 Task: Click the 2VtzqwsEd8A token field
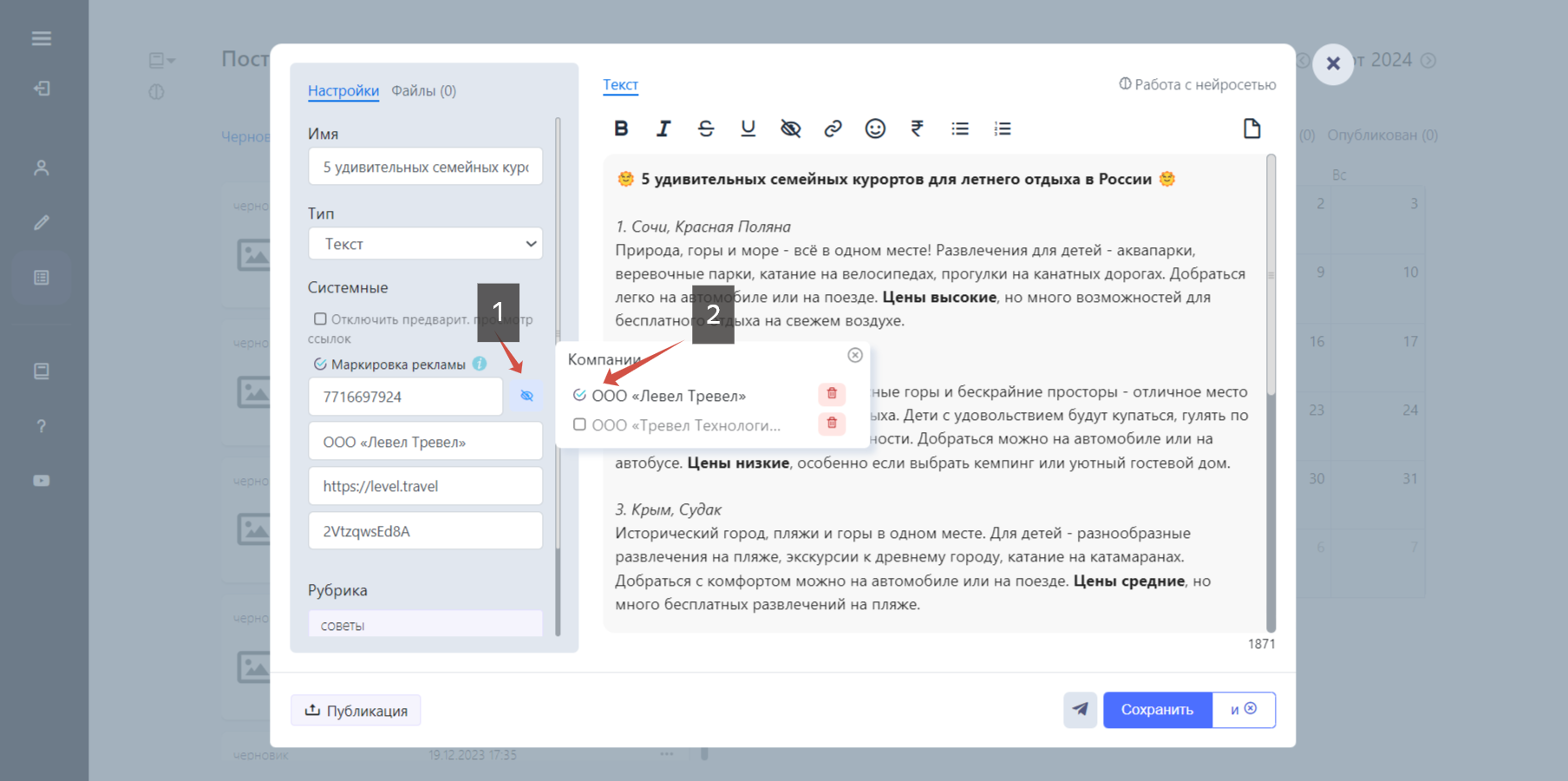pos(425,531)
